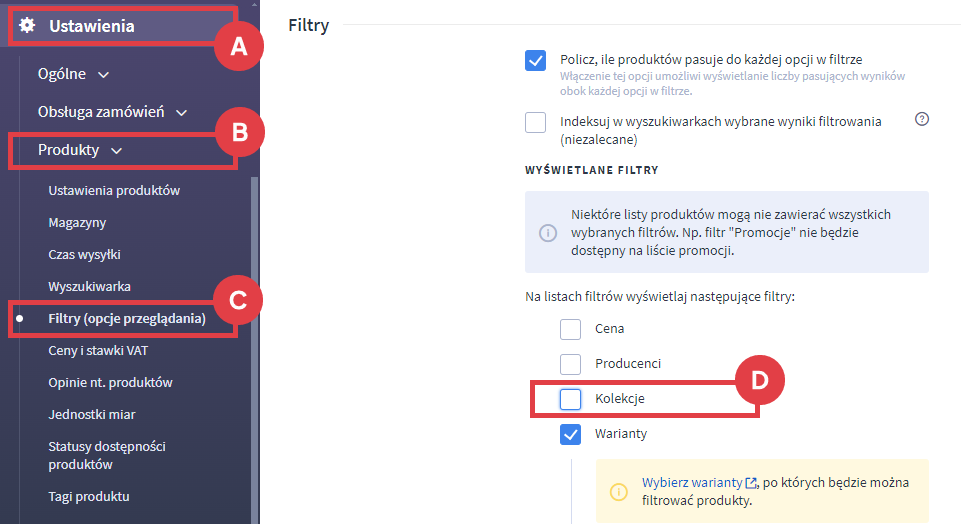Viewport: 961px width, 524px height.
Task: Open Ustawienia produktów menu item
Action: [114, 190]
